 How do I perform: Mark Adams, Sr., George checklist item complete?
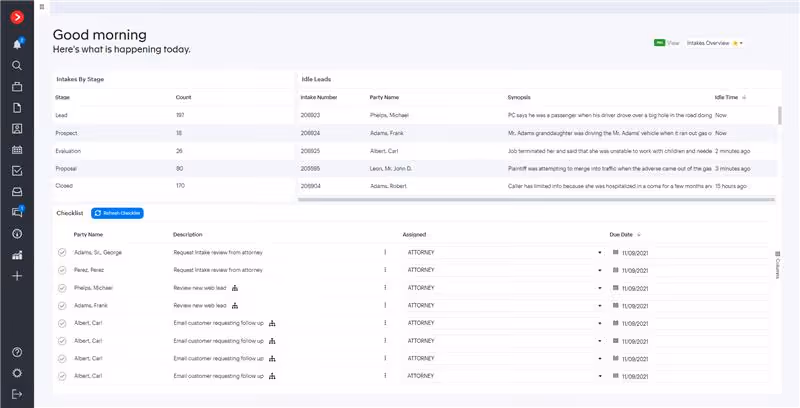pyautogui.click(x=62, y=252)
